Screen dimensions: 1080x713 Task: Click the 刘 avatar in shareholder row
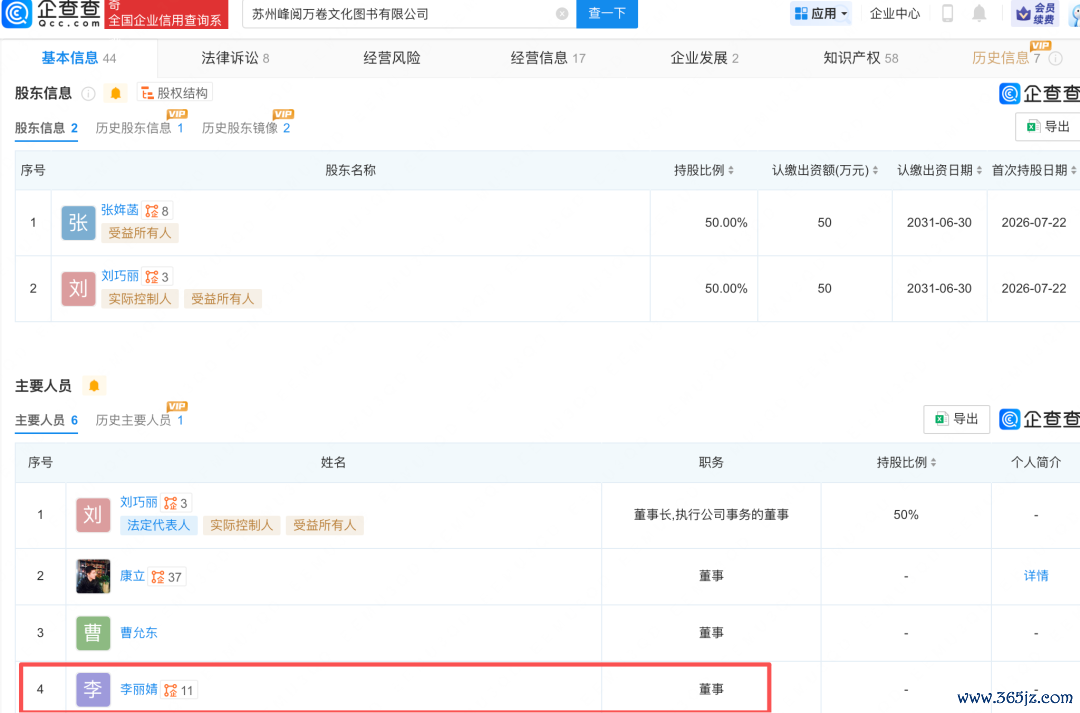[x=79, y=289]
